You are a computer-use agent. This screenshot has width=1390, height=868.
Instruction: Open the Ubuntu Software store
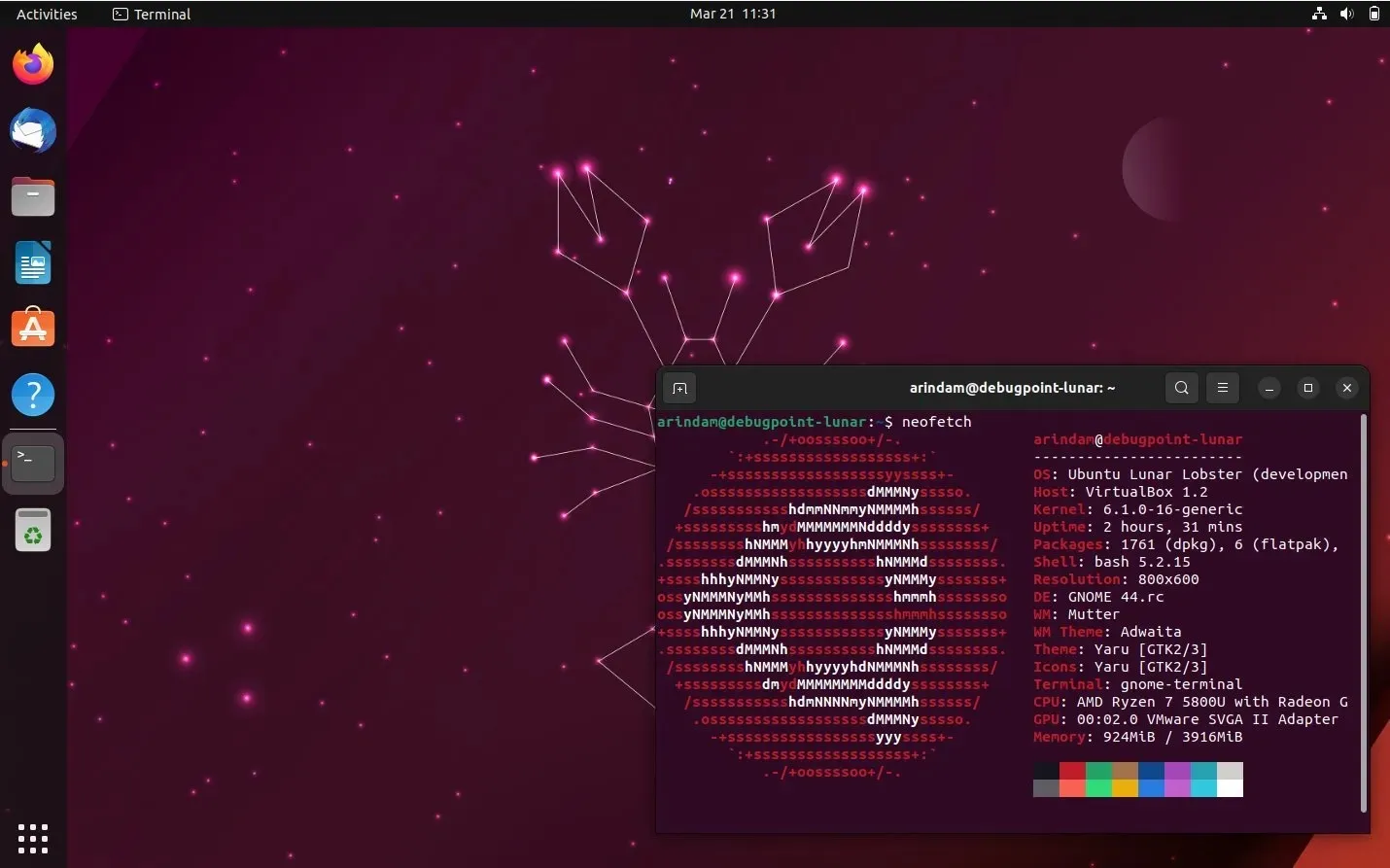click(x=32, y=328)
